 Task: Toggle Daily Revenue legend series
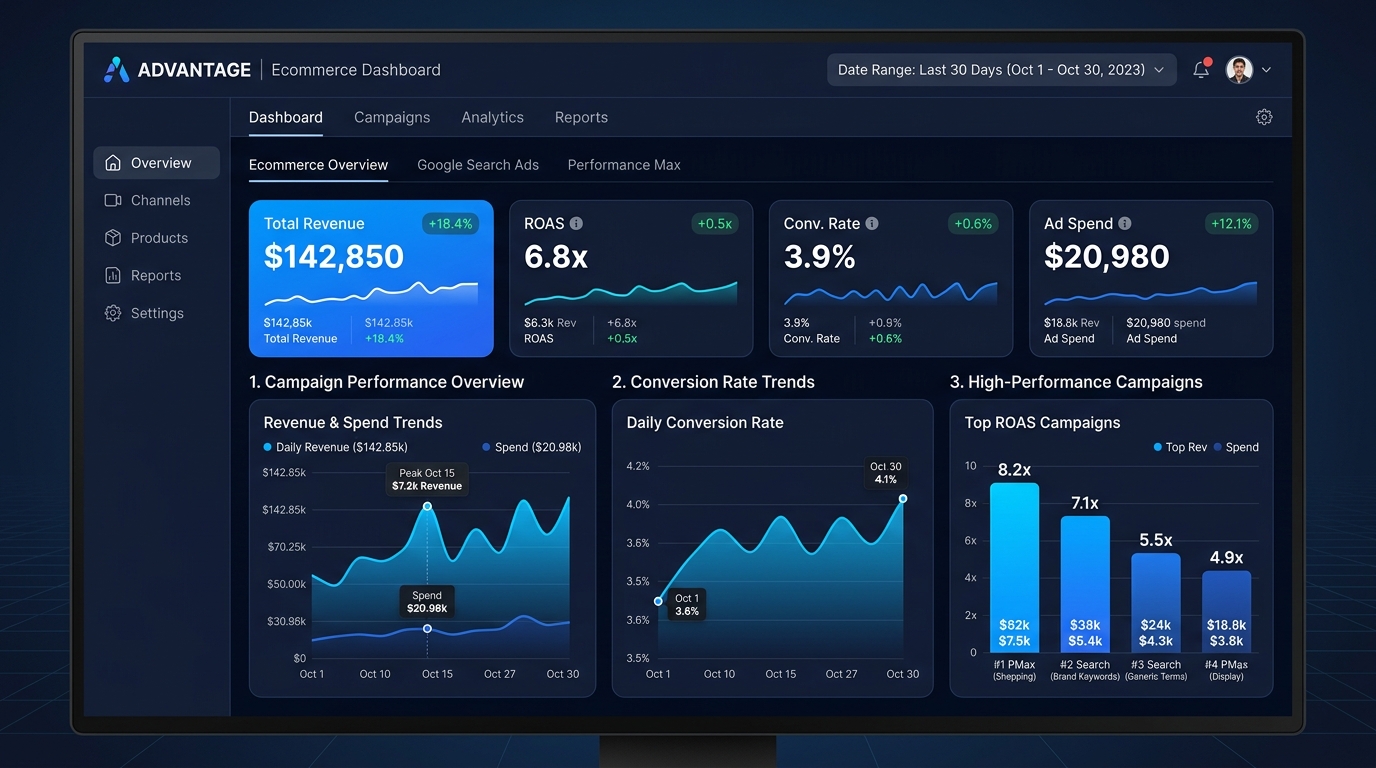(x=336, y=447)
